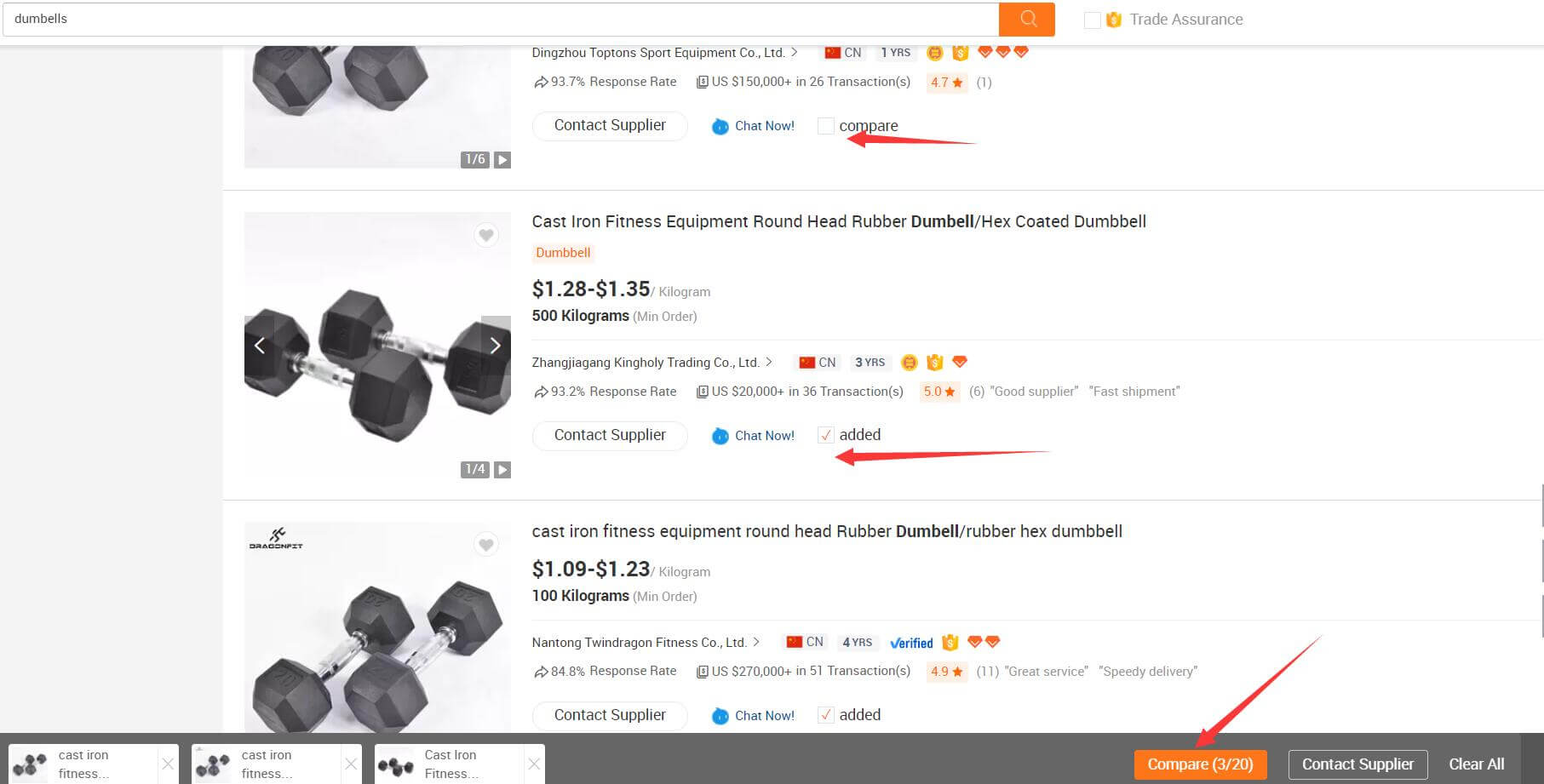Remove the Cast Iron Fitness third item from compare bar

click(534, 764)
